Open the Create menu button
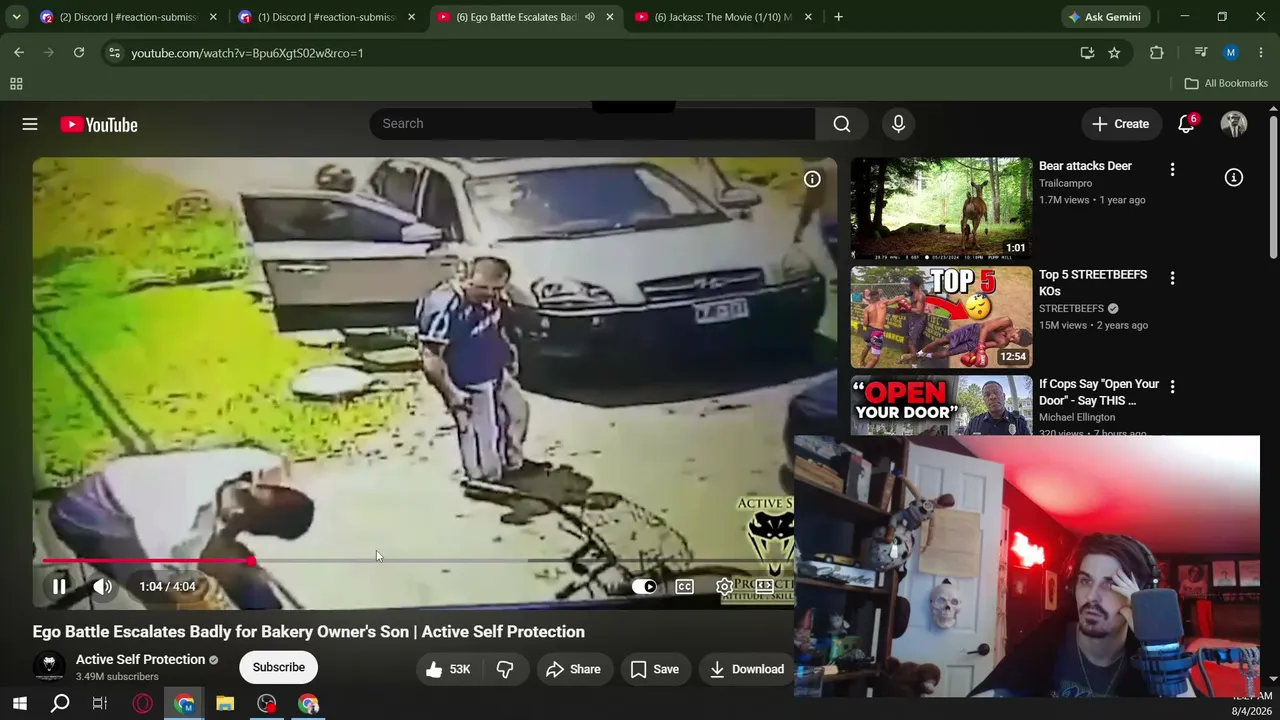 click(x=1121, y=124)
